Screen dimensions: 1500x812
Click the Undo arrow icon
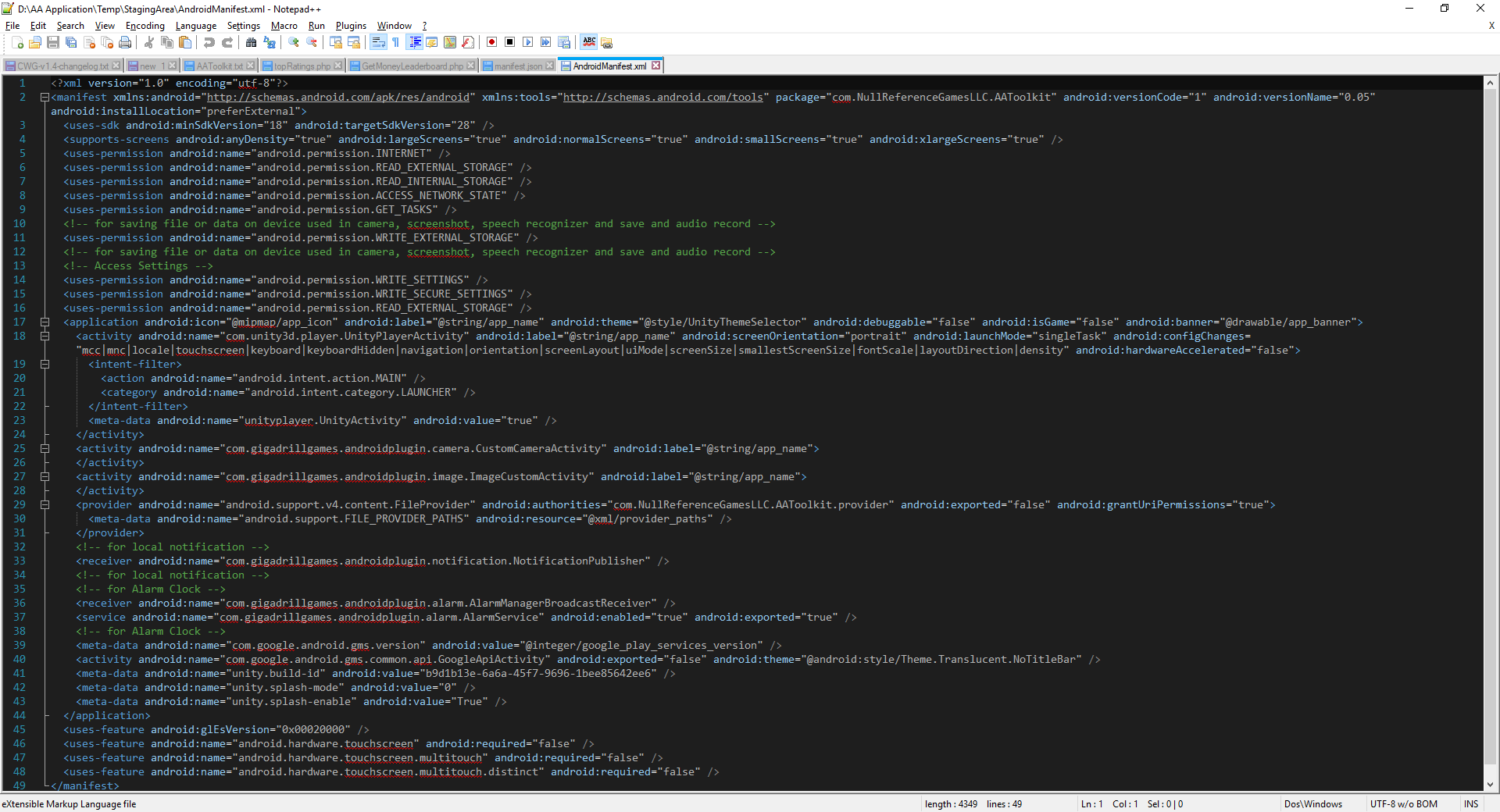click(x=209, y=43)
